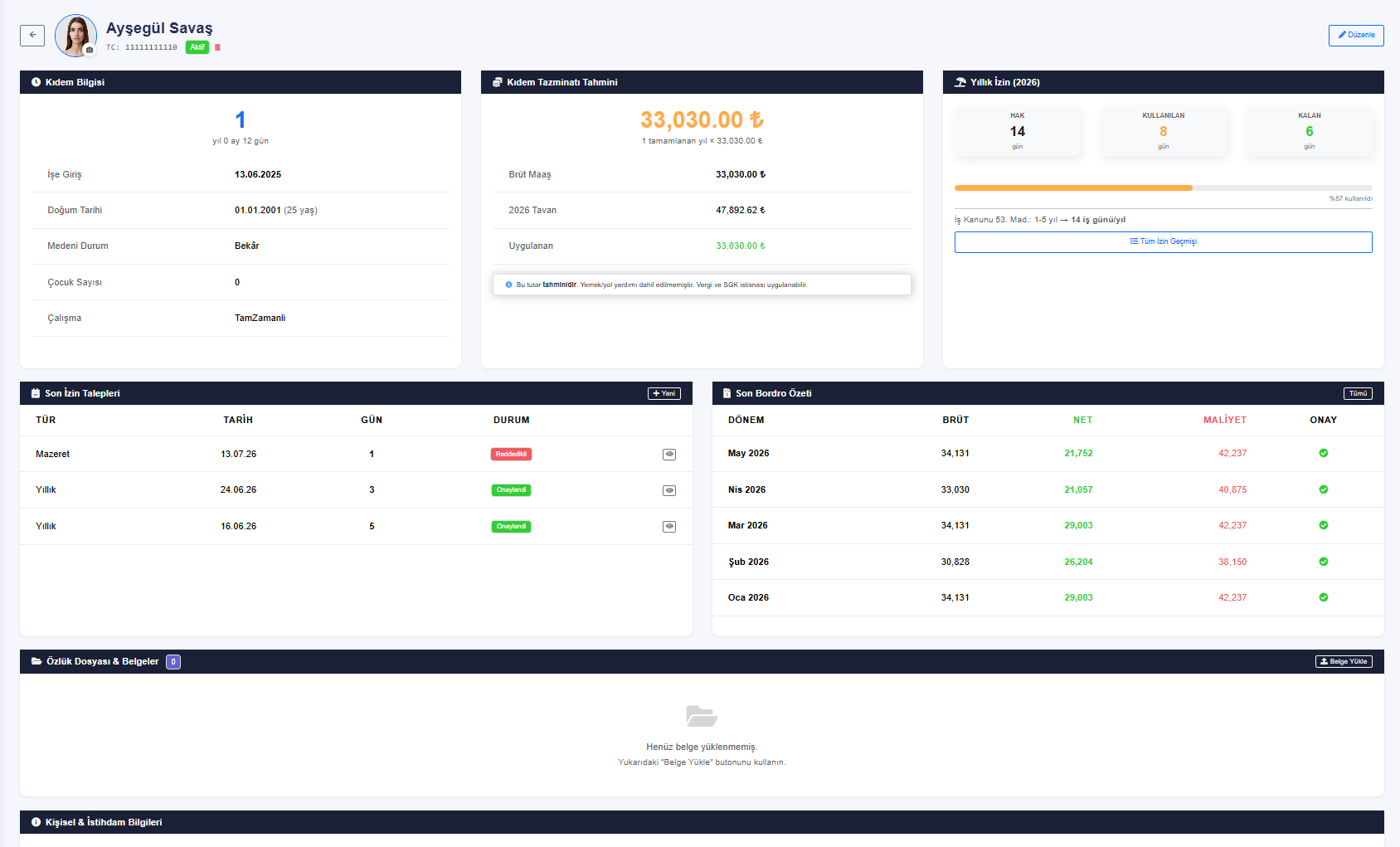This screenshot has width=1400, height=847.
Task: View the 16.06.26 Yıllık request details
Action: pos(669,527)
